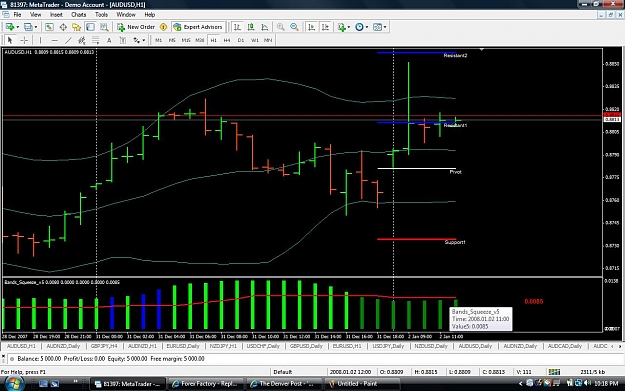This screenshot has width=625, height=391.
Task: Switch to M1 timeframe
Action: [159, 40]
